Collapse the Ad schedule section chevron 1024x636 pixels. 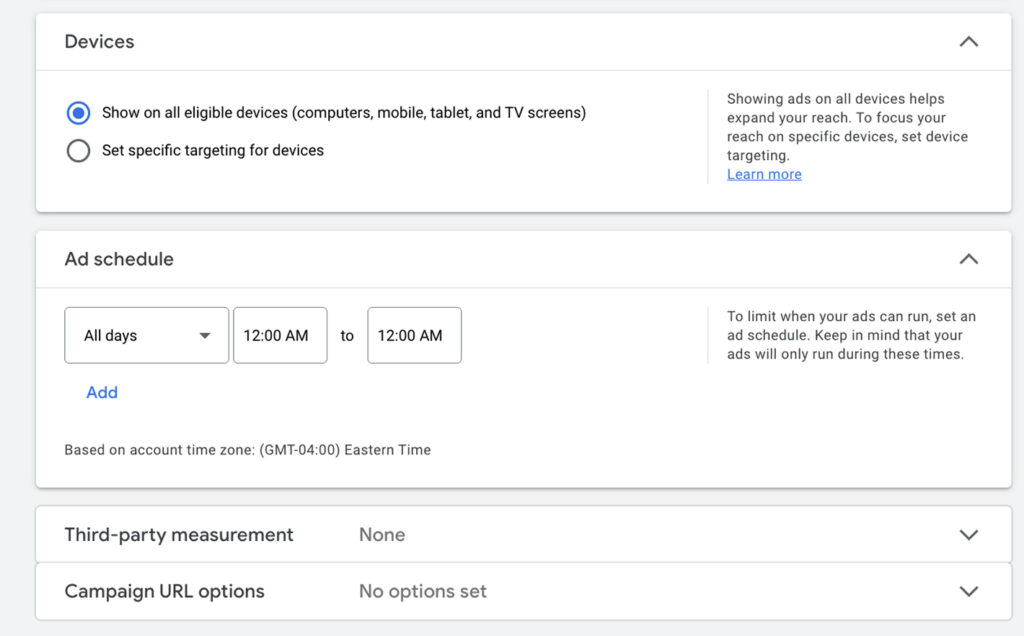pos(968,259)
